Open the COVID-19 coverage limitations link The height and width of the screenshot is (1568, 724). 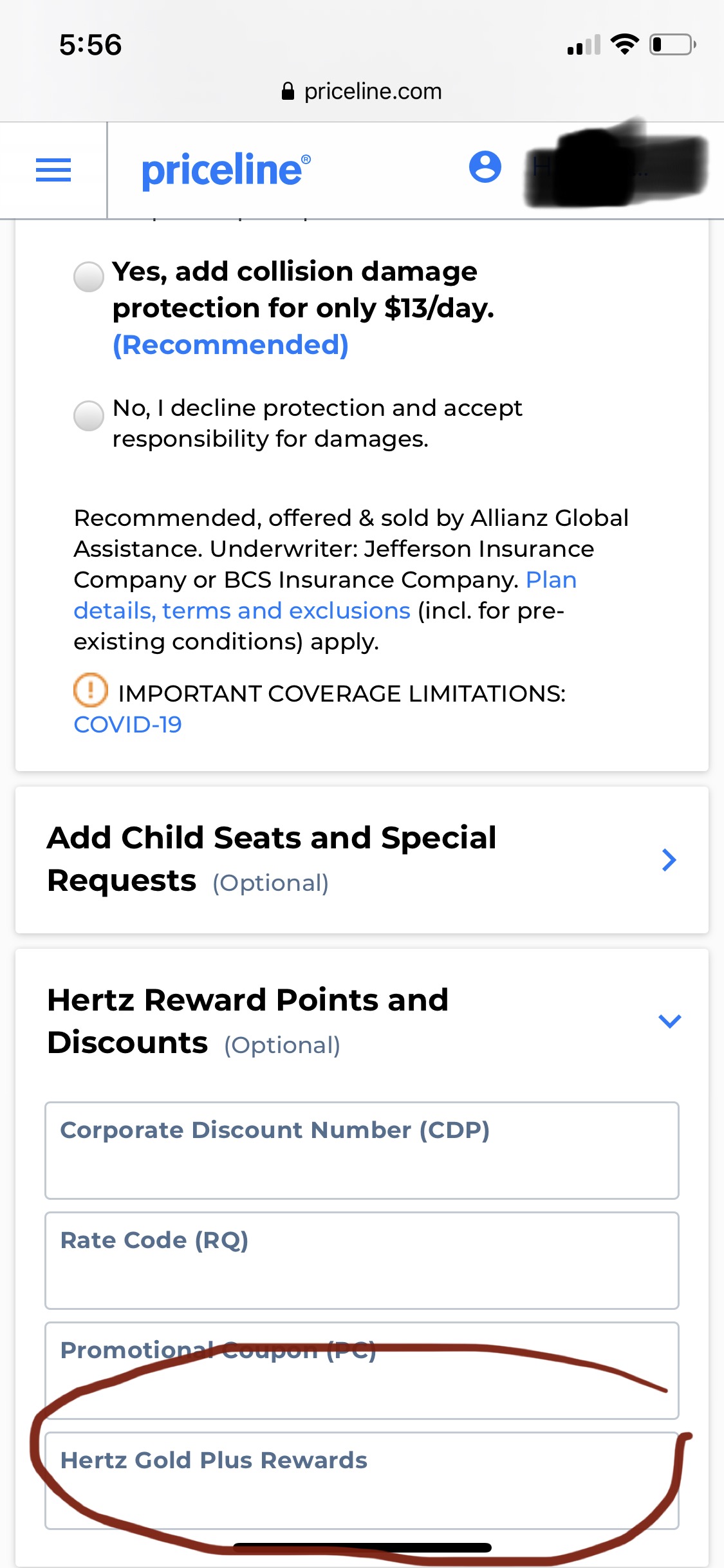127,725
